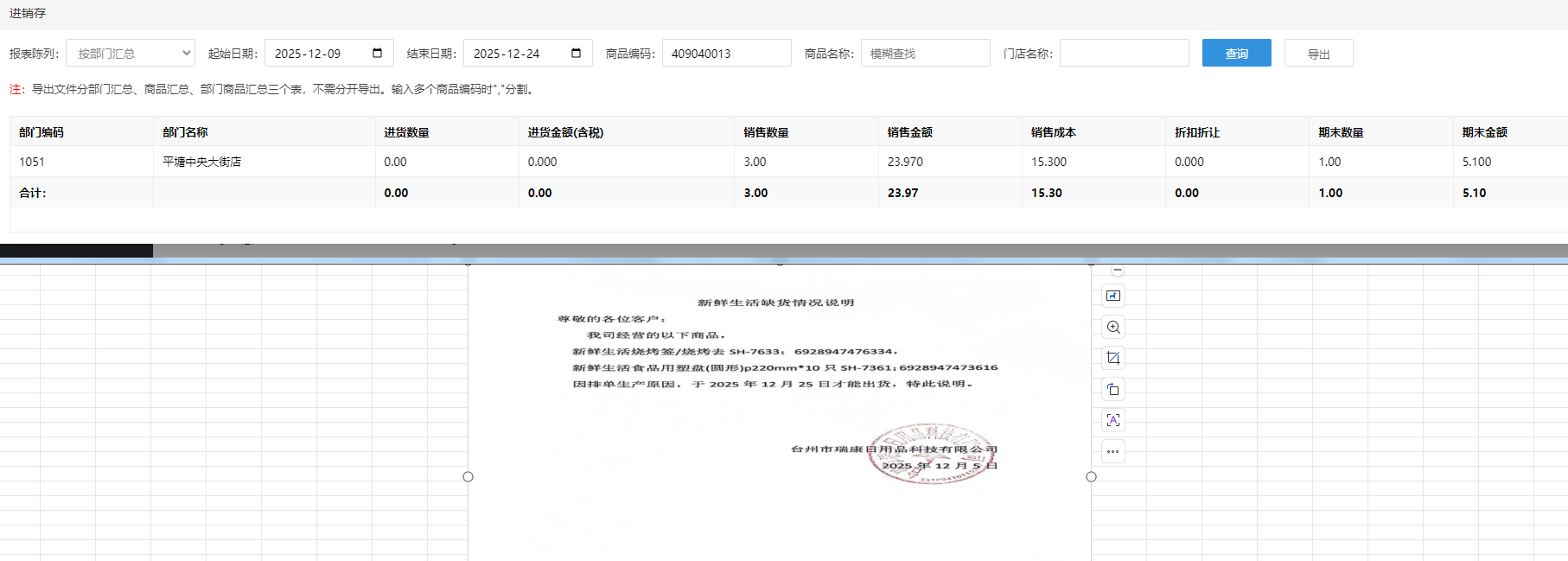1568x561 pixels.
Task: Collapse the floating image toolbar with minus
Action: (x=1118, y=271)
